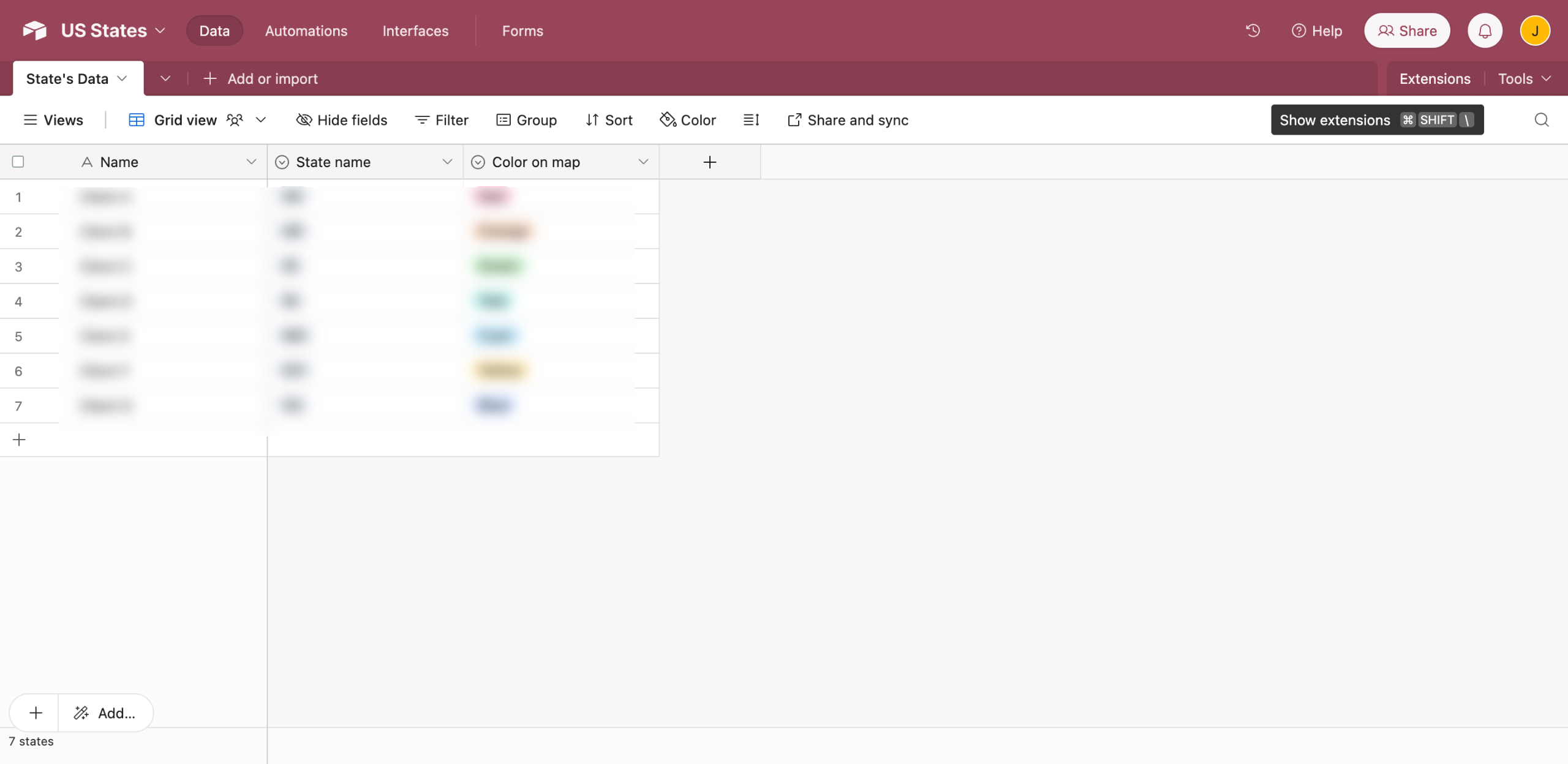Expand US States base name dropdown

click(160, 31)
